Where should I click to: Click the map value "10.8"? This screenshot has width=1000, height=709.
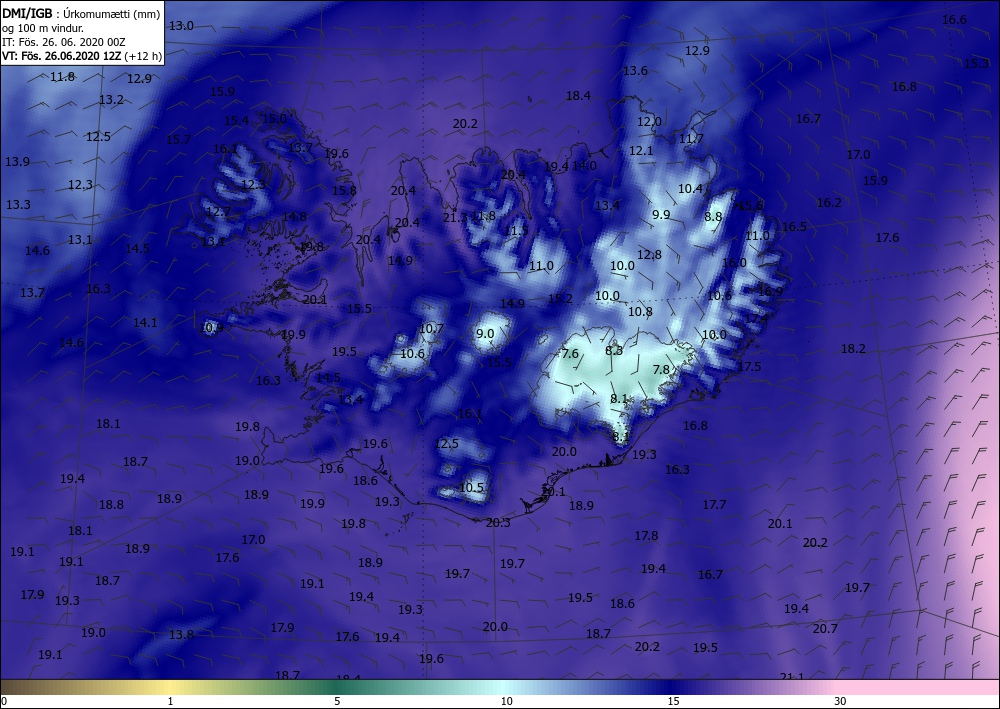pyautogui.click(x=640, y=311)
